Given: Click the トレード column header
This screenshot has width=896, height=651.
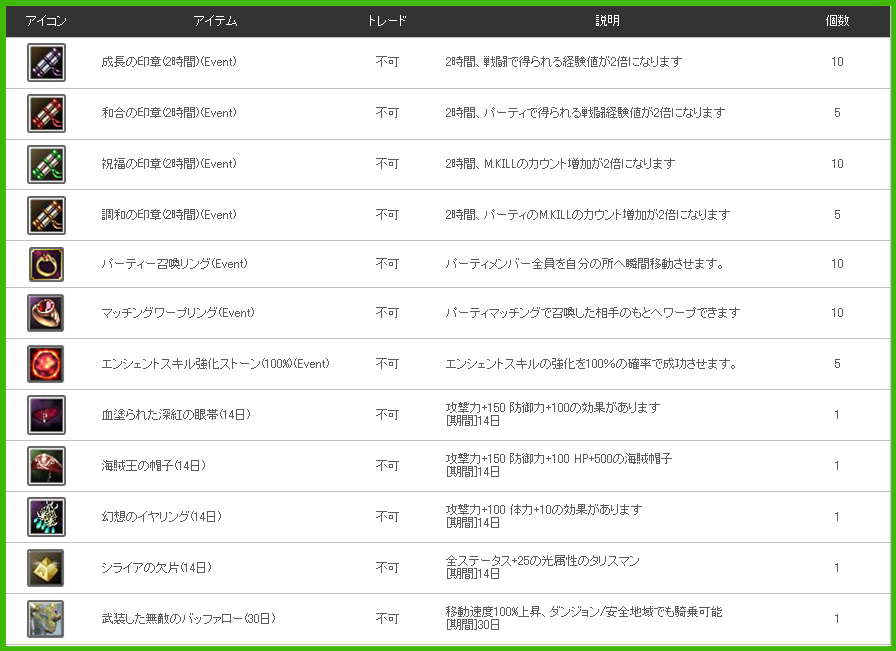Looking at the screenshot, I should click(x=387, y=21).
